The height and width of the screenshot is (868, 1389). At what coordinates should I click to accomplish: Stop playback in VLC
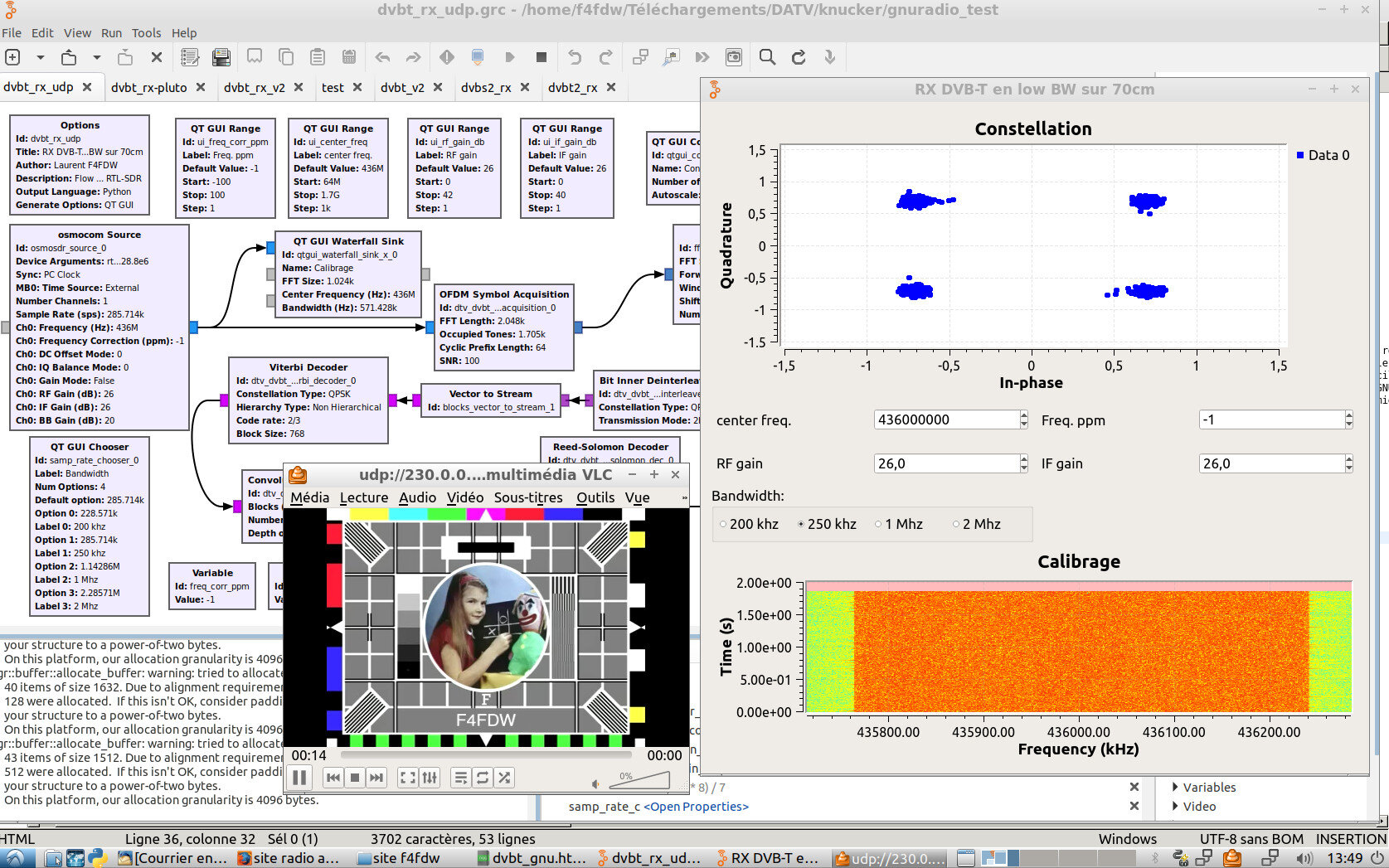tap(355, 778)
